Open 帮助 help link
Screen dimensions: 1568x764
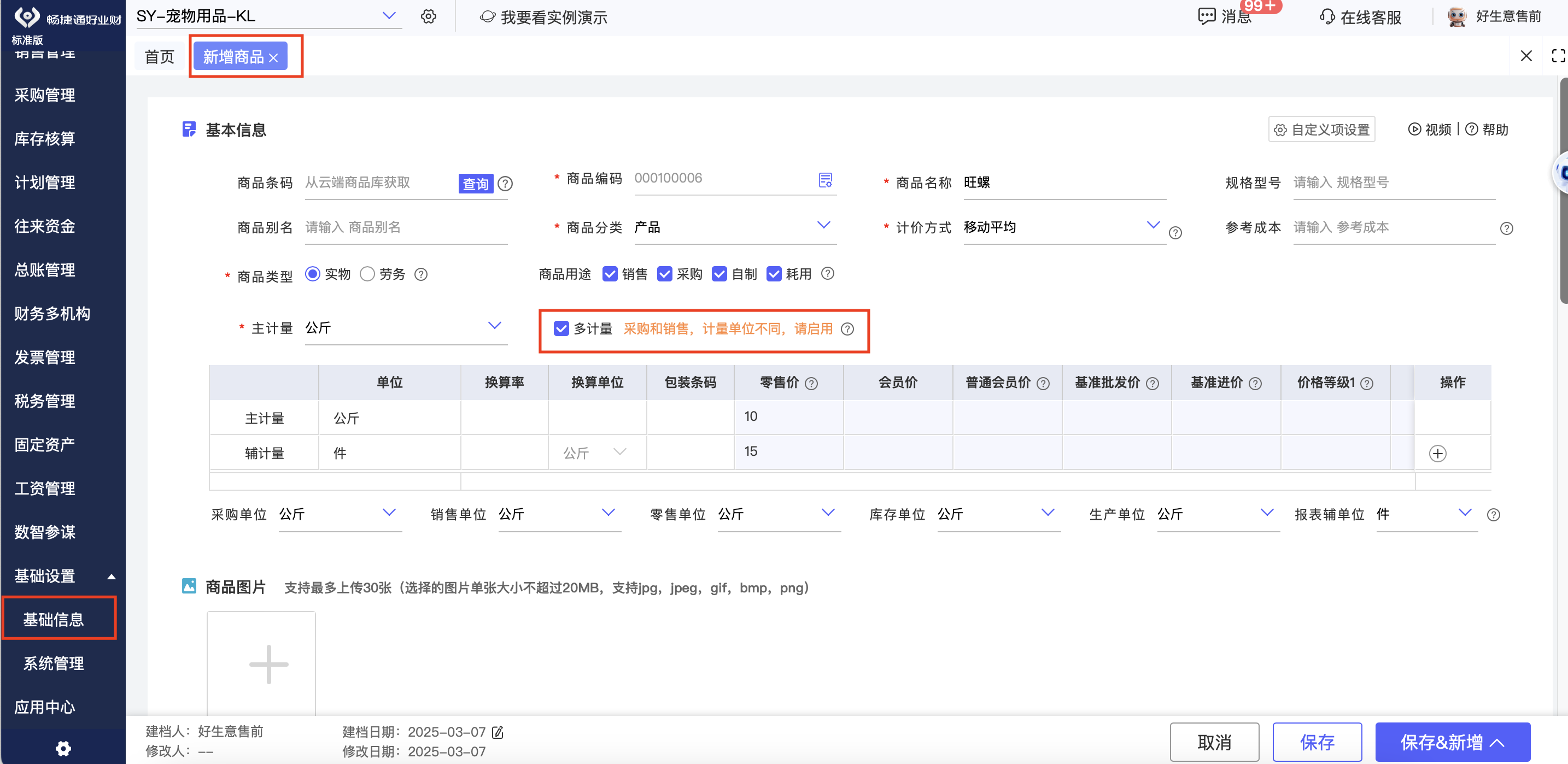[1487, 130]
